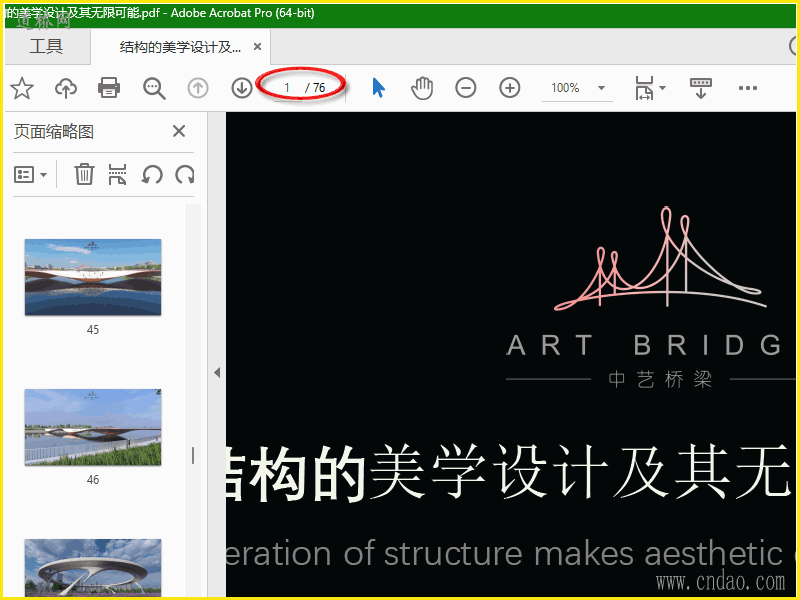Select page 46 thumbnail
Viewport: 800px width, 600px height.
click(93, 427)
